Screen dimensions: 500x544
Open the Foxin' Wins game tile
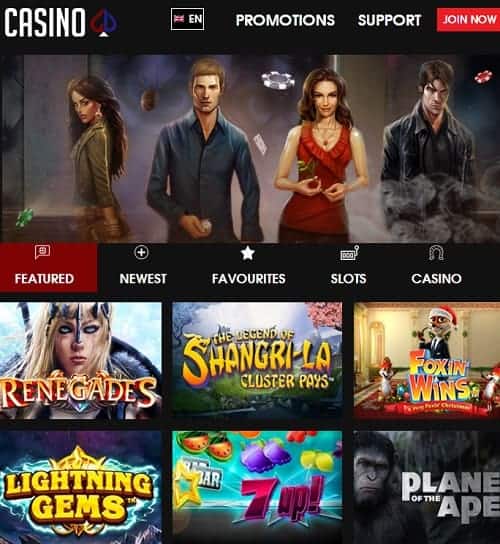(426, 361)
